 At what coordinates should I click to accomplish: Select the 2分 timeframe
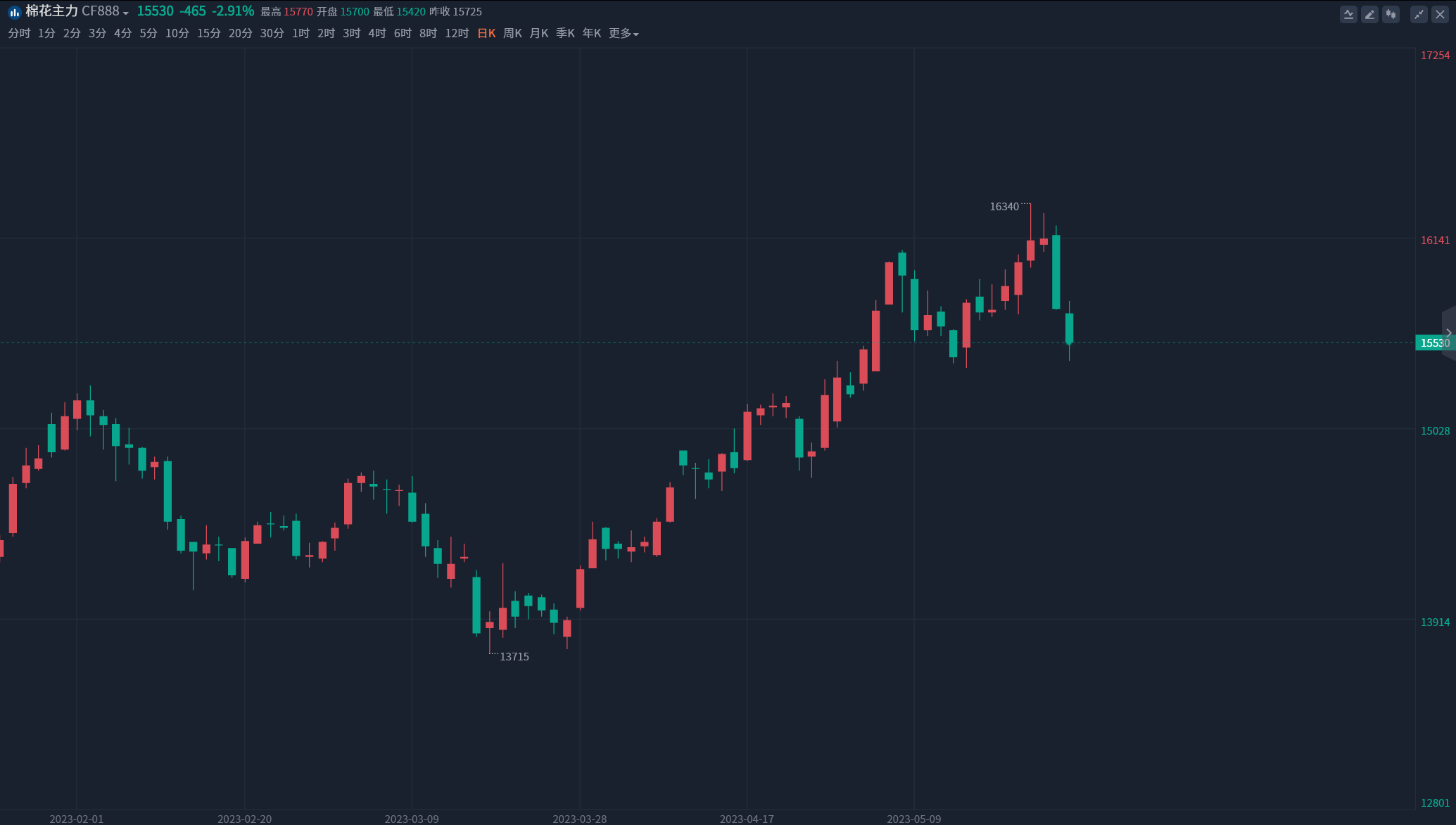coord(72,33)
